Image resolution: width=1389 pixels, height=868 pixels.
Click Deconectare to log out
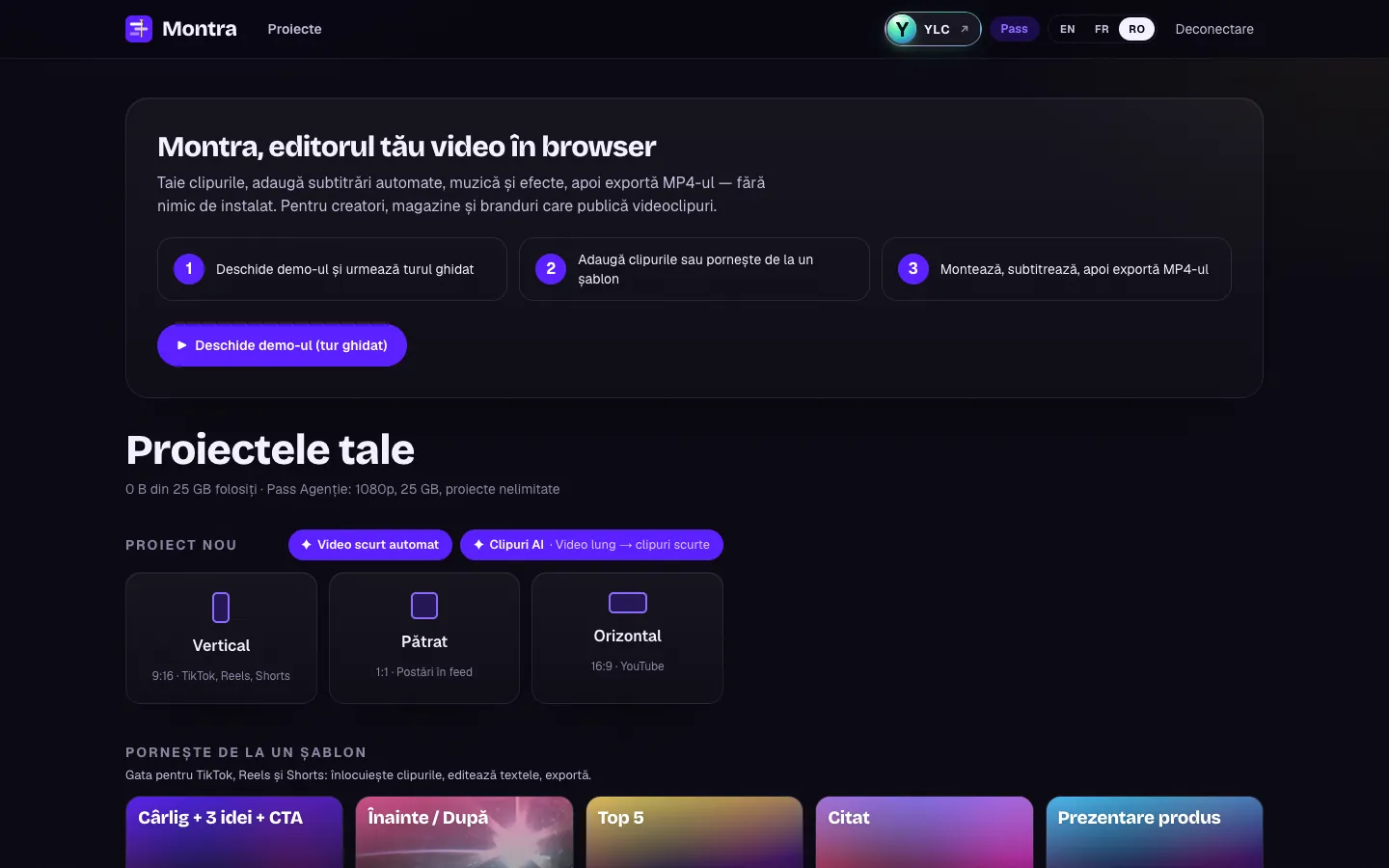pos(1214,29)
